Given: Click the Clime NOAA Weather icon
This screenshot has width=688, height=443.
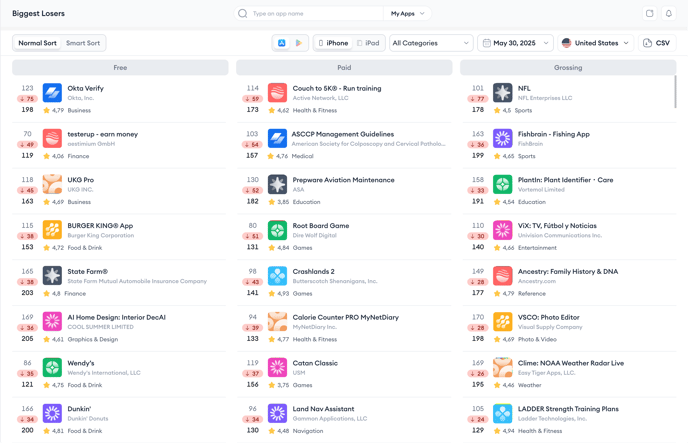Looking at the screenshot, I should 502,367.
